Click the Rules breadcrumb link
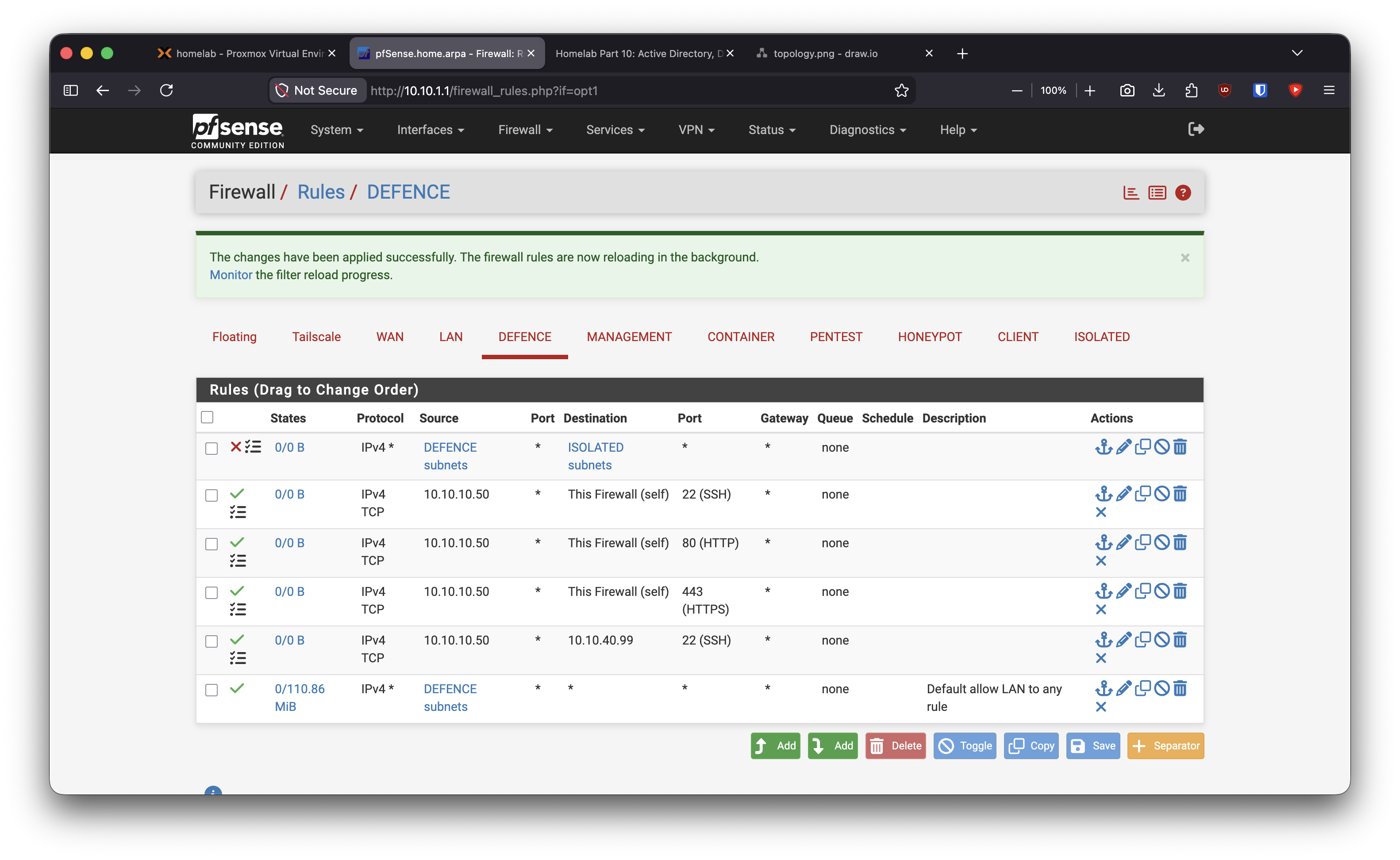This screenshot has width=1400, height=860. click(x=321, y=192)
